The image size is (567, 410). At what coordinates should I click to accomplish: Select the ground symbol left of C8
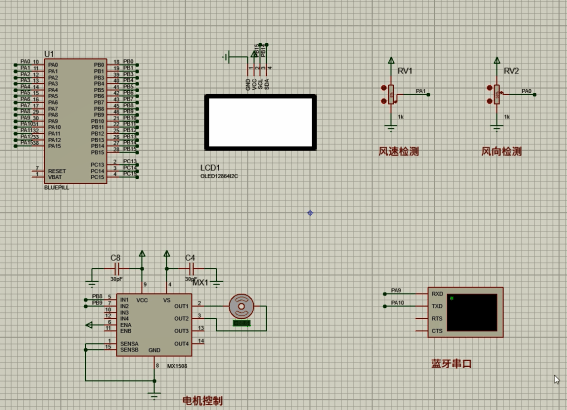click(92, 284)
